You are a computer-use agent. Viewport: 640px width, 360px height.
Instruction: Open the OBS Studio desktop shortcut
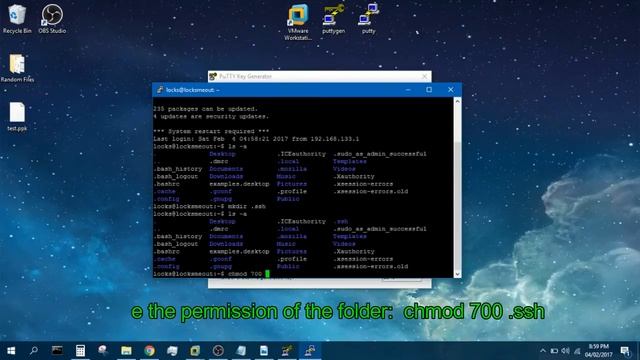[x=52, y=19]
